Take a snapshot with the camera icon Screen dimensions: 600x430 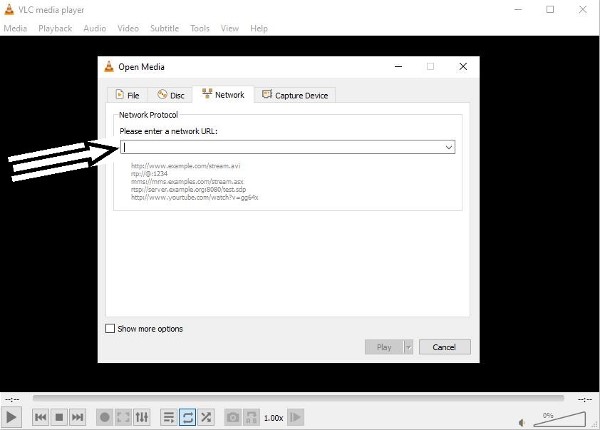233,417
